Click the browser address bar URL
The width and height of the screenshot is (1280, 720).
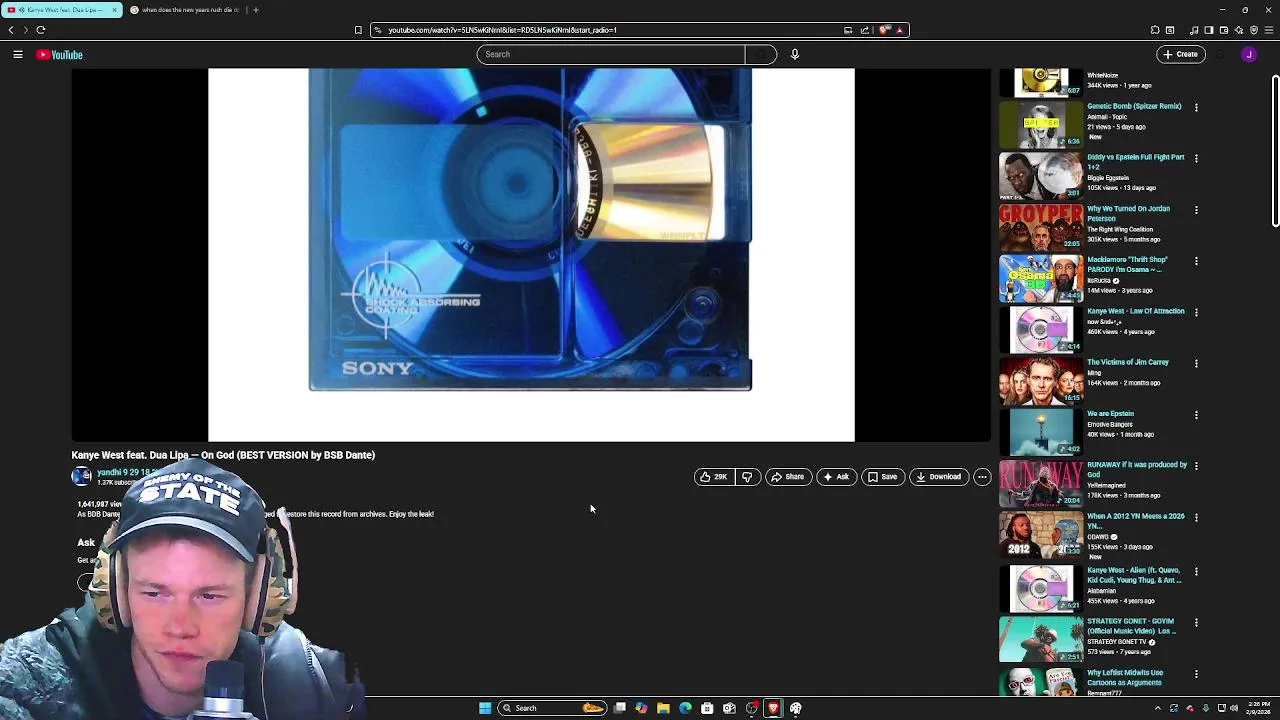502,30
